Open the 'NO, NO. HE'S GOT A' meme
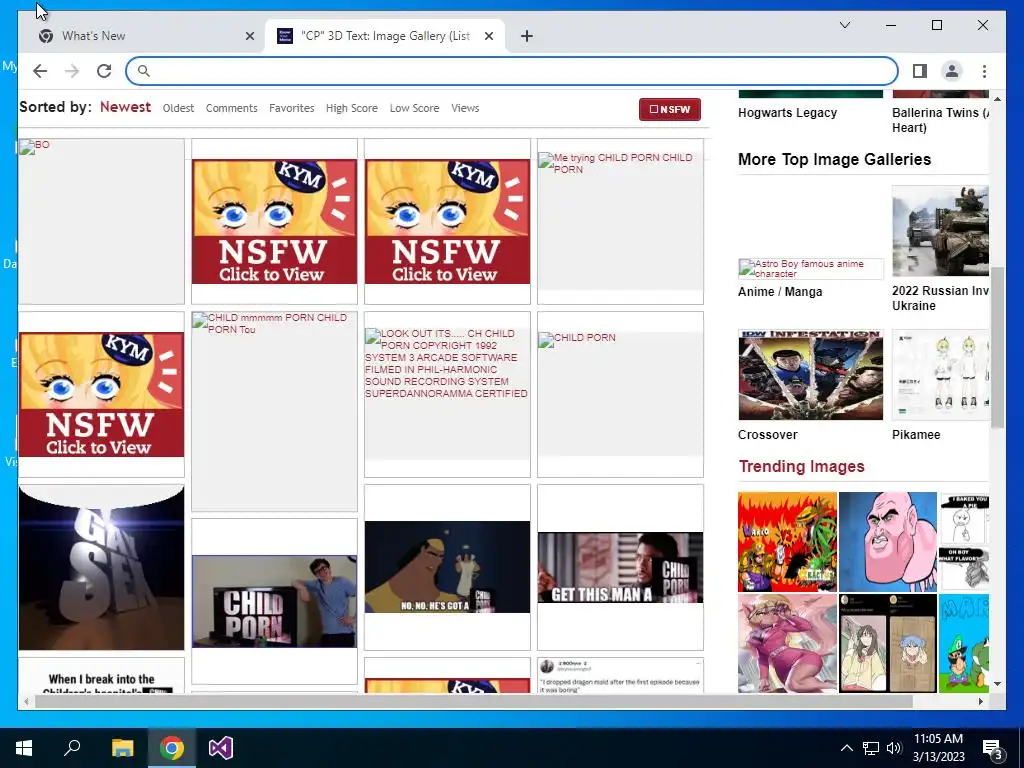1024x768 pixels. (447, 567)
